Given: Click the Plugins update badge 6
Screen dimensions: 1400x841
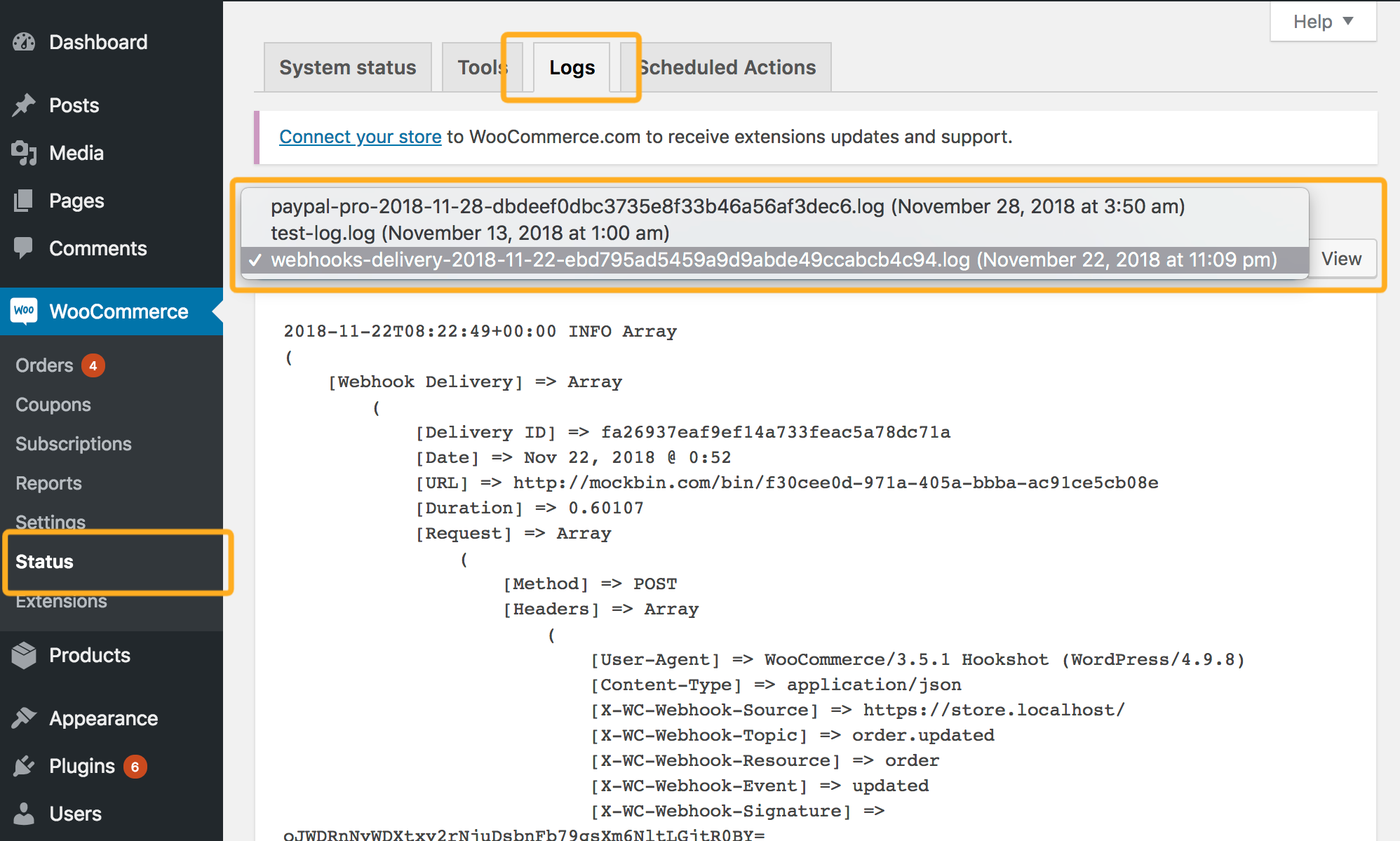Looking at the screenshot, I should click(x=135, y=767).
